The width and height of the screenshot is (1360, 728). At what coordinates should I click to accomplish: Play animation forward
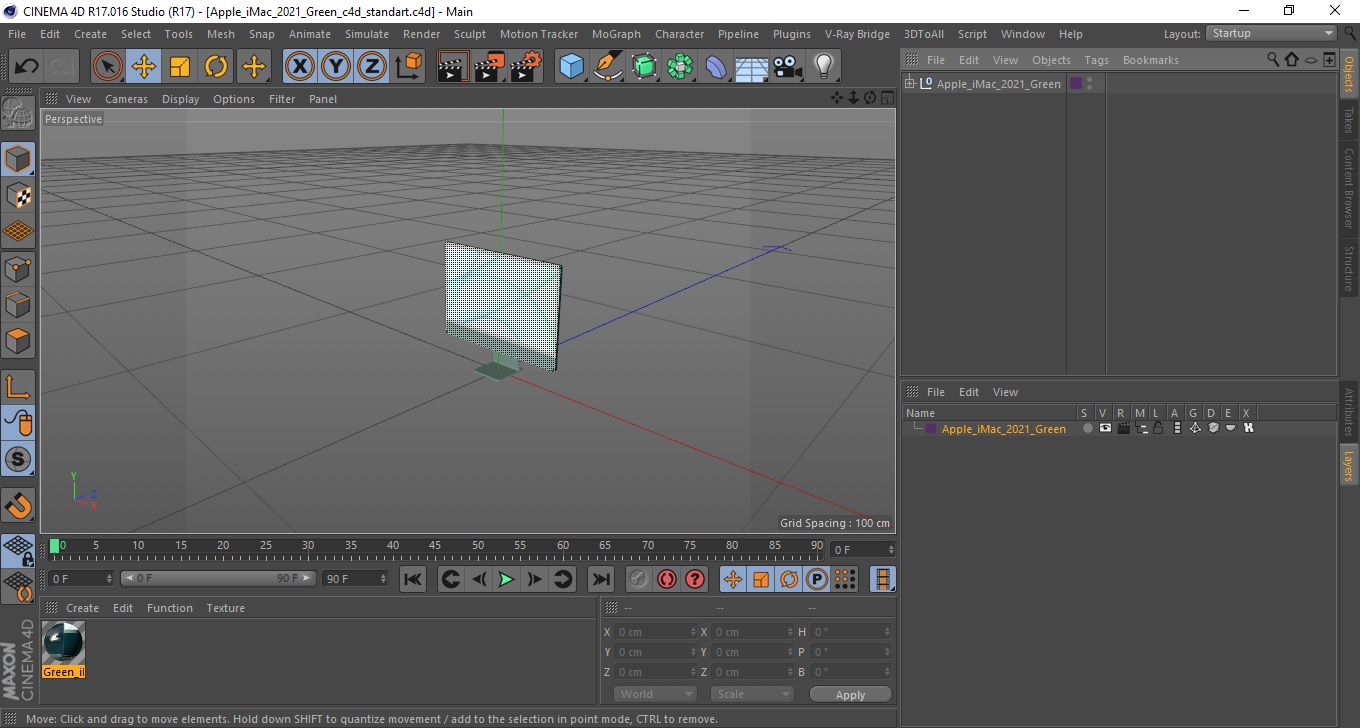507,579
